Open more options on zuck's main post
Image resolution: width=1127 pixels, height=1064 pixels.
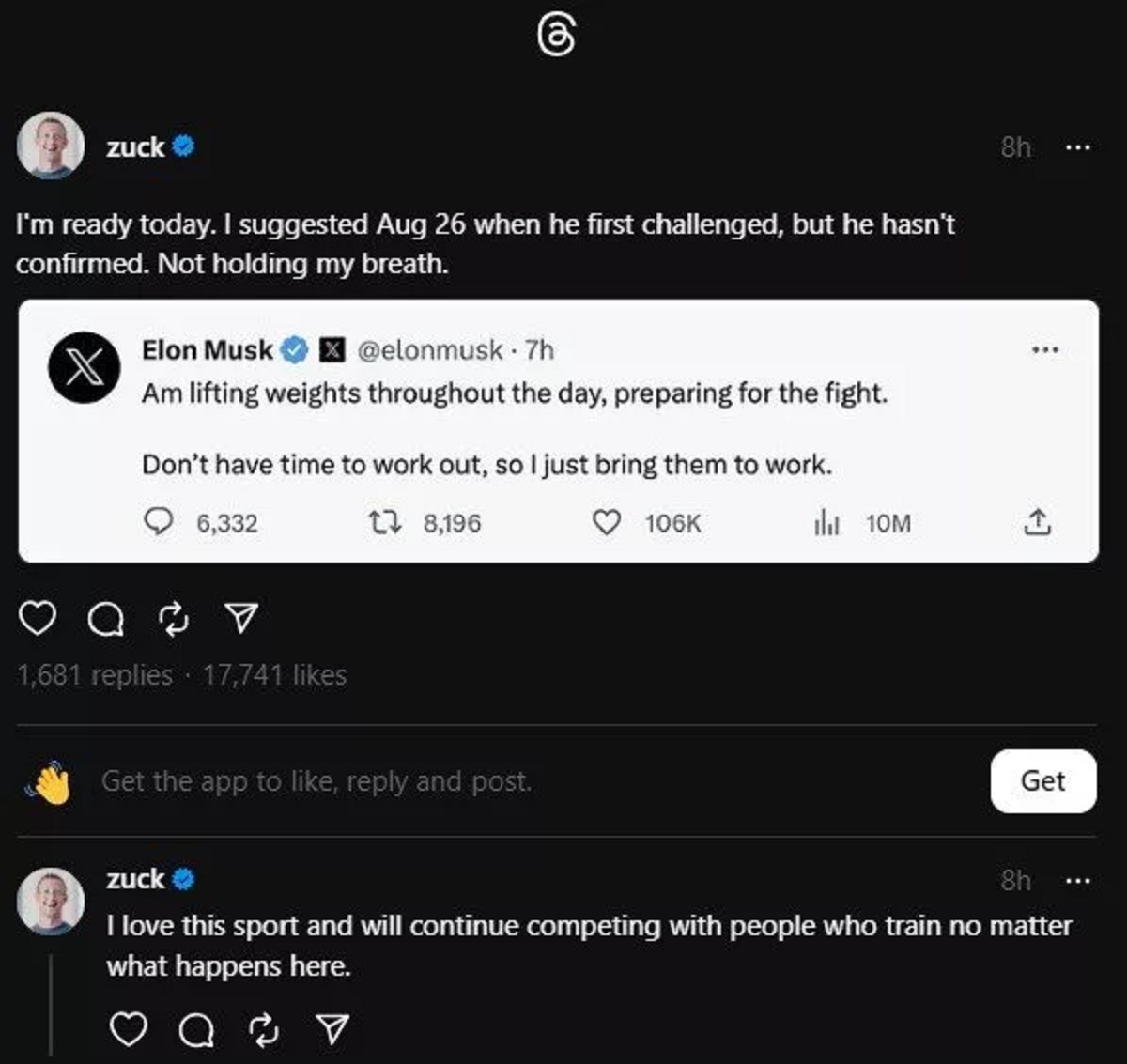click(x=1077, y=147)
